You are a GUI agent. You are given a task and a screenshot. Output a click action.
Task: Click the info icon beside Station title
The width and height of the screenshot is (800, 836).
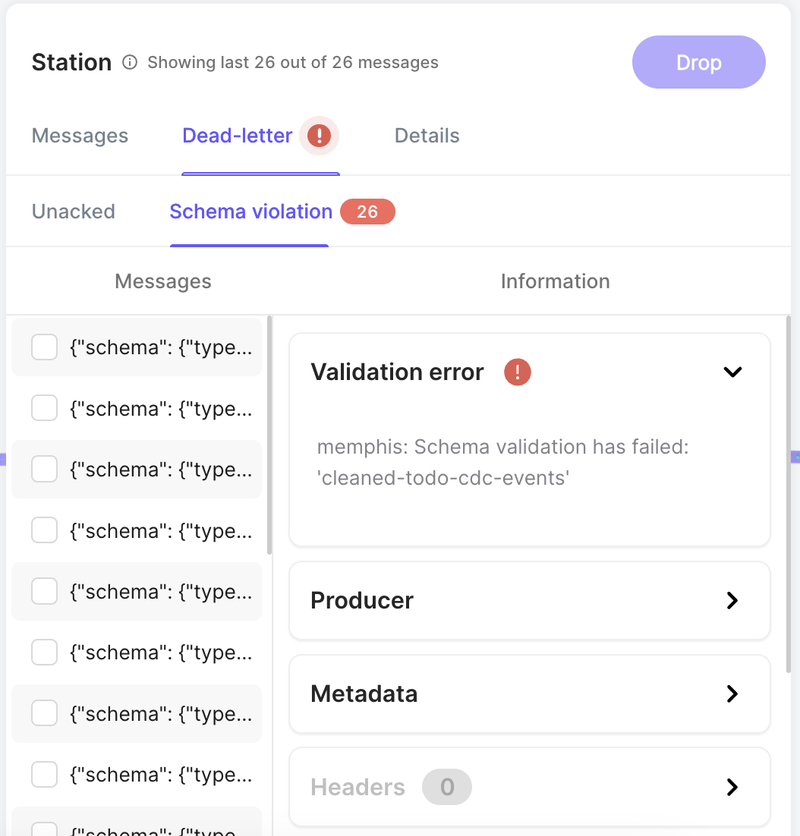click(x=130, y=62)
